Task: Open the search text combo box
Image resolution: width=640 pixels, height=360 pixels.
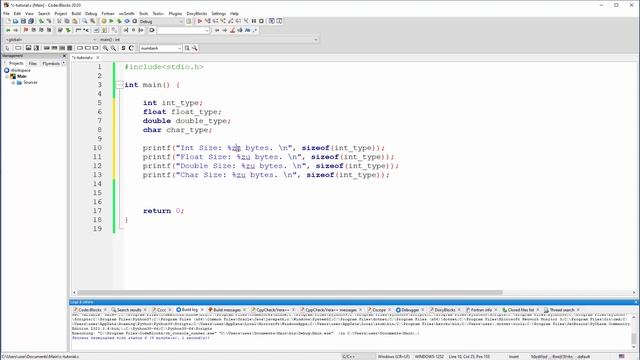Action: (184, 30)
